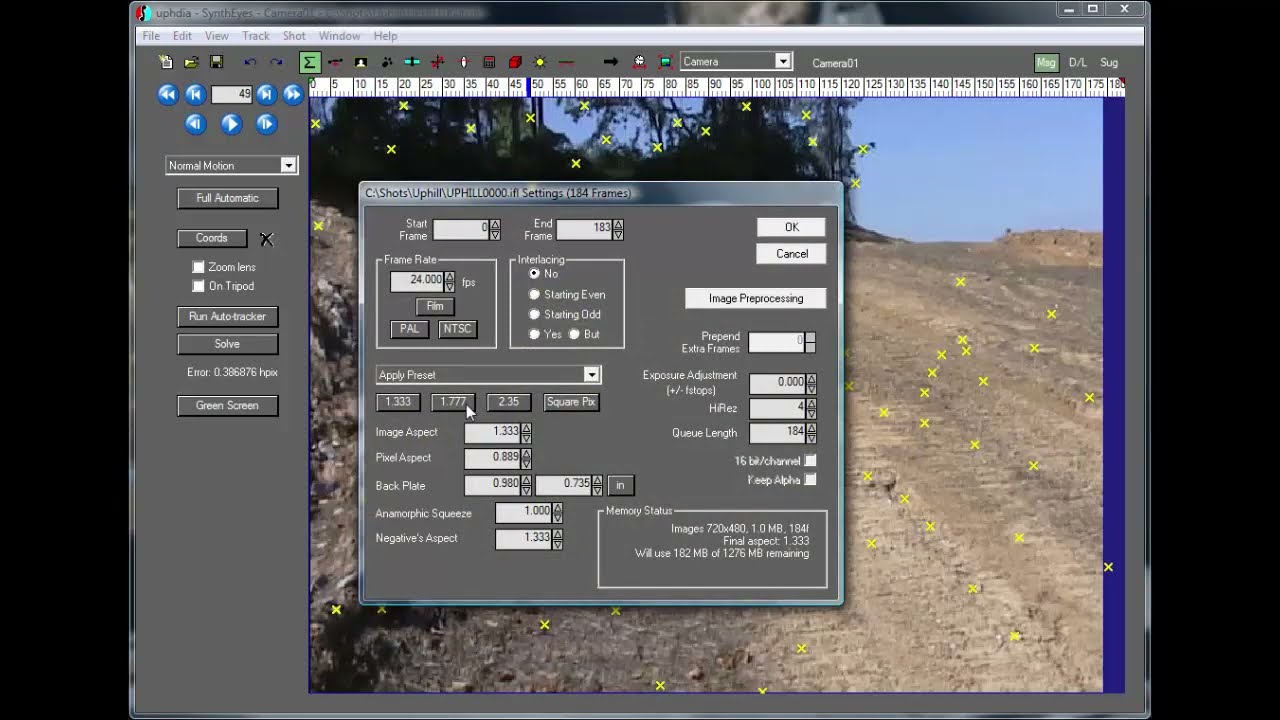The image size is (1280, 720).
Task: Select the red 3D cube icon
Action: click(x=515, y=62)
